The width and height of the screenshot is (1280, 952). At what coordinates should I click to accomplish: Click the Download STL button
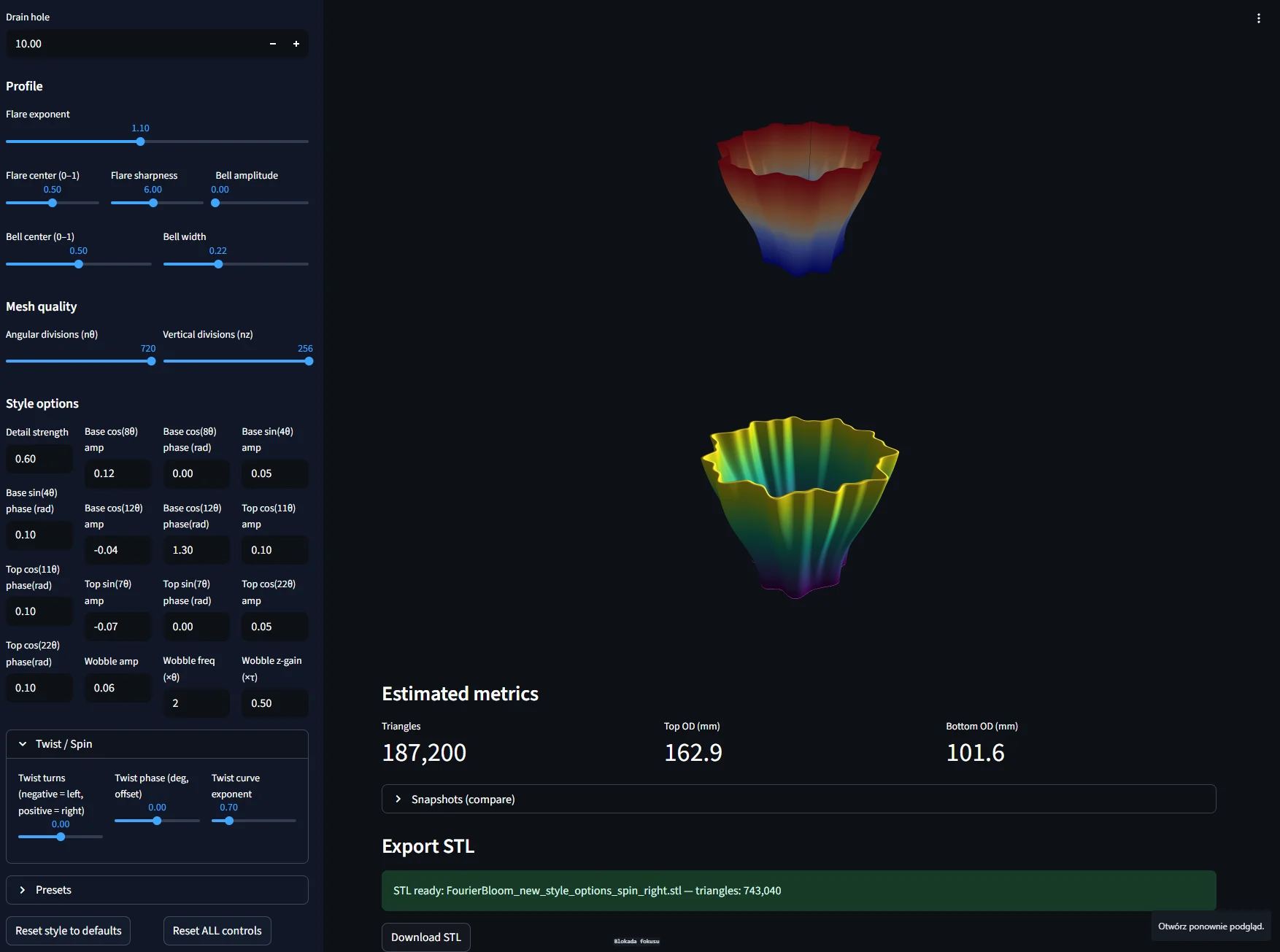tap(426, 937)
